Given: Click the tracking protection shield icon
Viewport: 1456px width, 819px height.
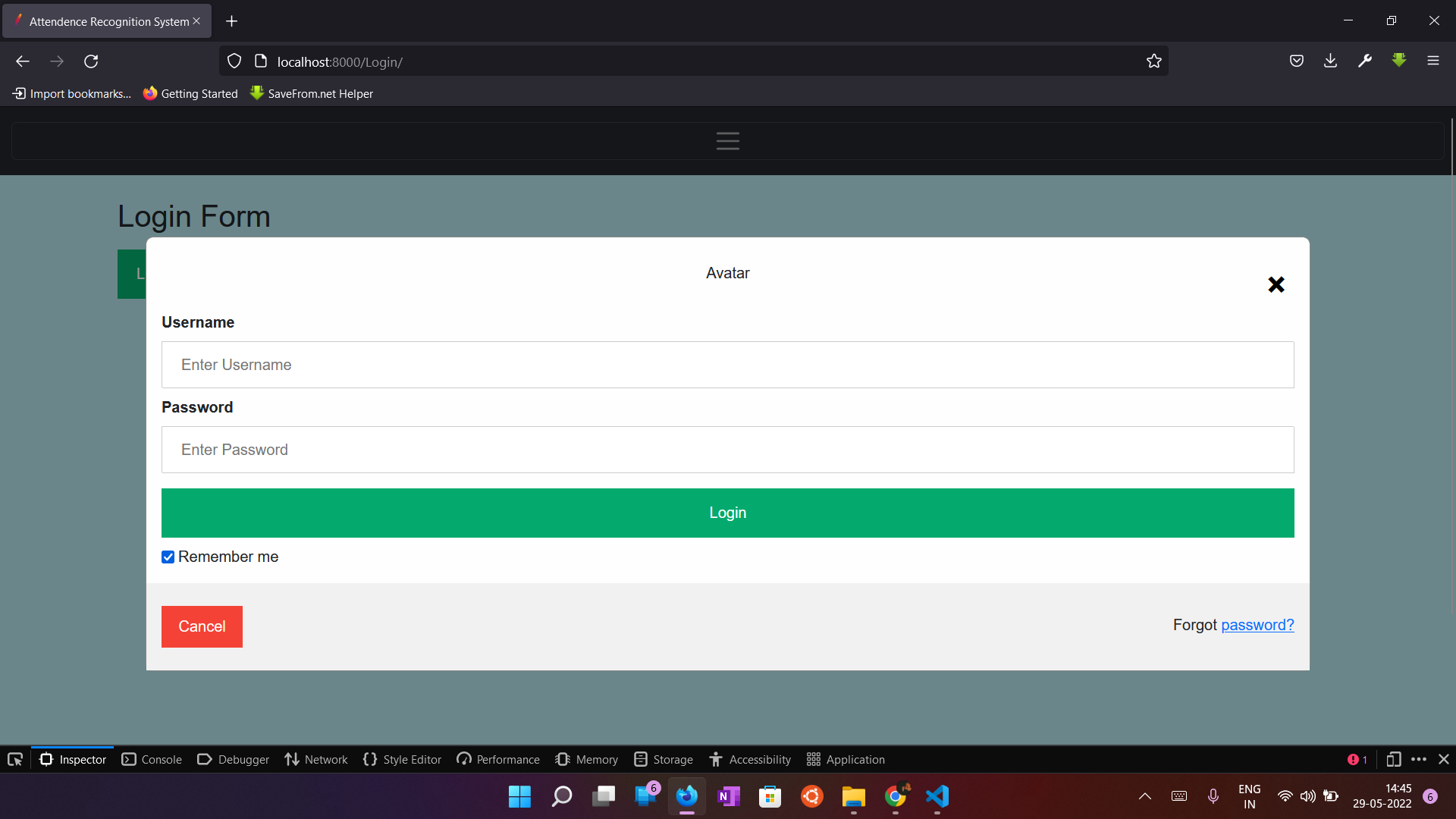Looking at the screenshot, I should (x=234, y=61).
